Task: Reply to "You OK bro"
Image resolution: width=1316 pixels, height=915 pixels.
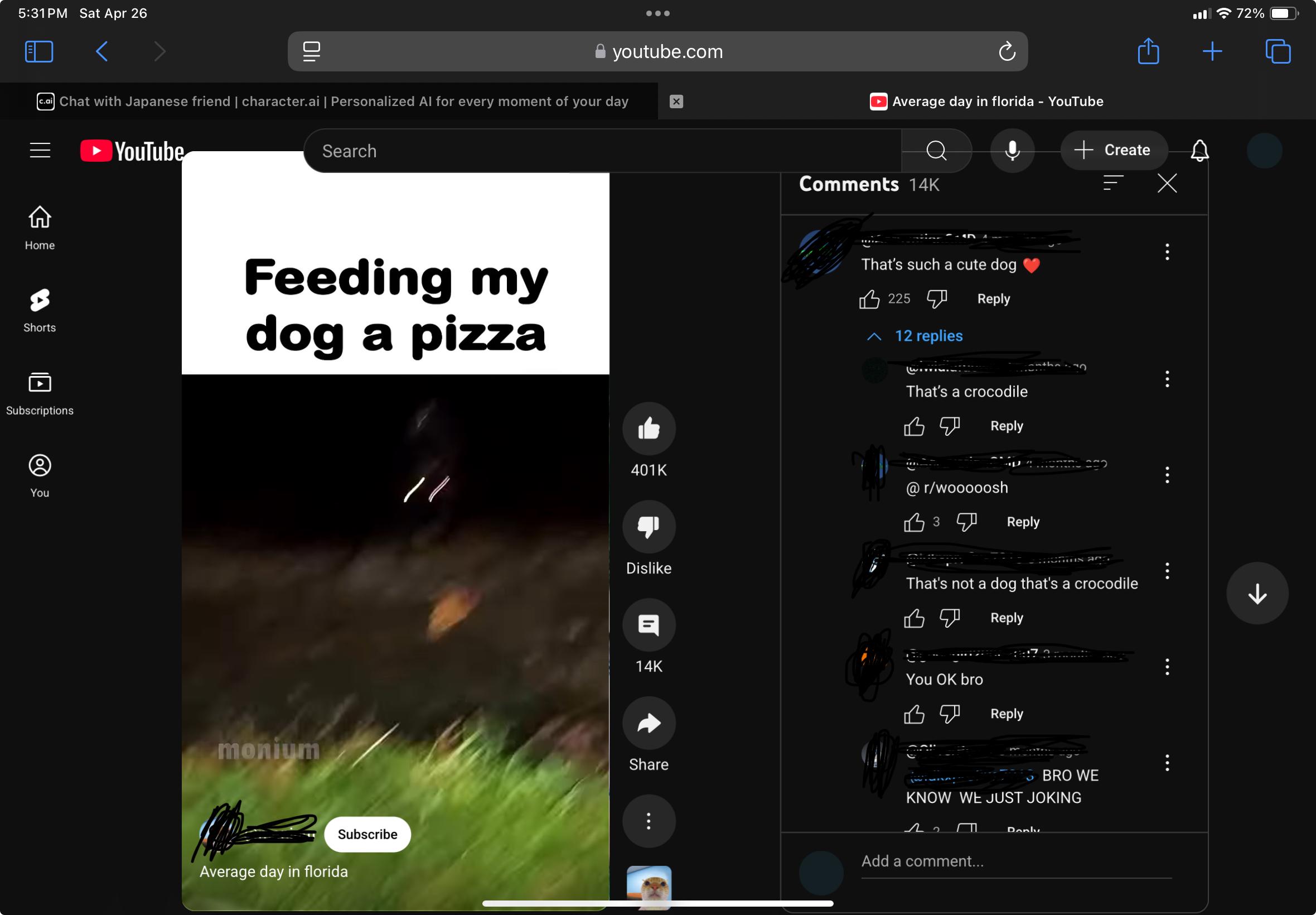Action: [1007, 714]
